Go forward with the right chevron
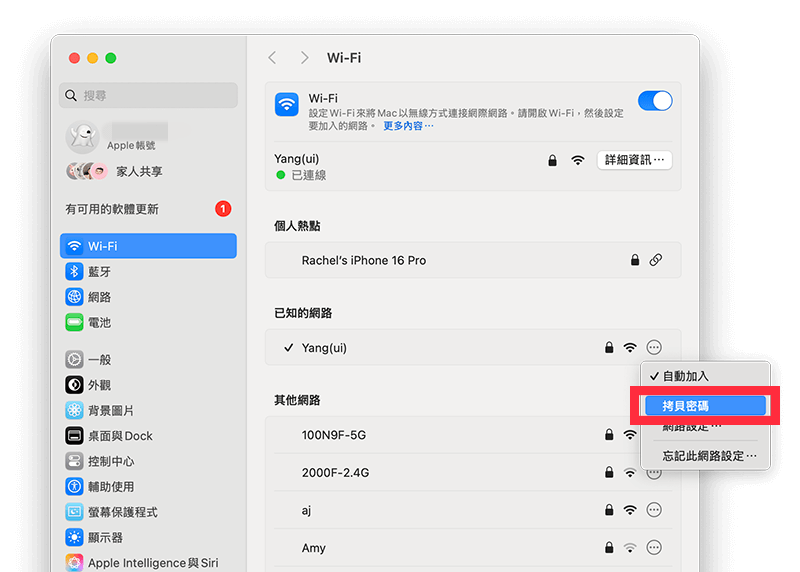800x572 pixels. click(x=305, y=58)
